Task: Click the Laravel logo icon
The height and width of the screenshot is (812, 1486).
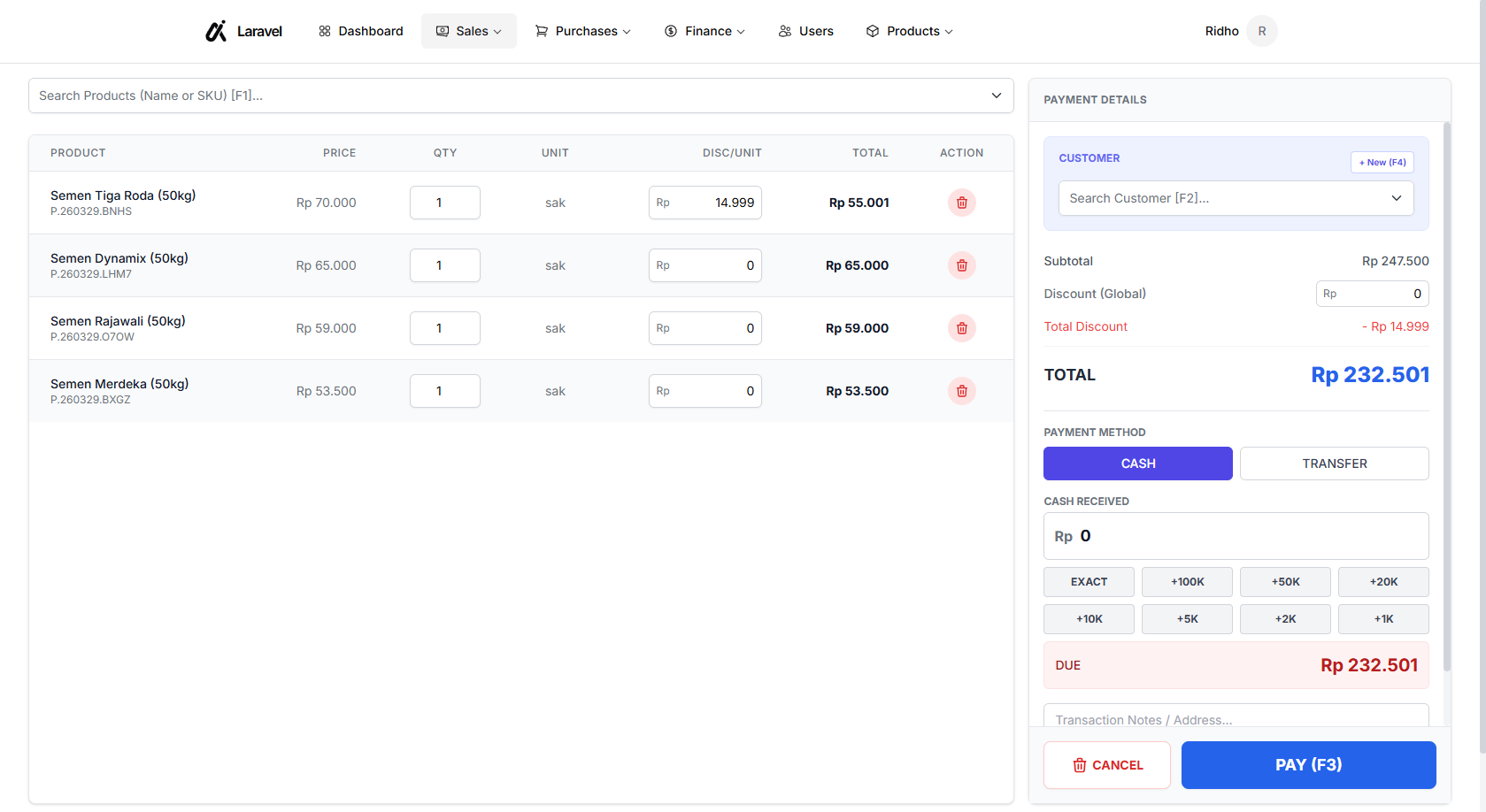Action: pyautogui.click(x=216, y=31)
